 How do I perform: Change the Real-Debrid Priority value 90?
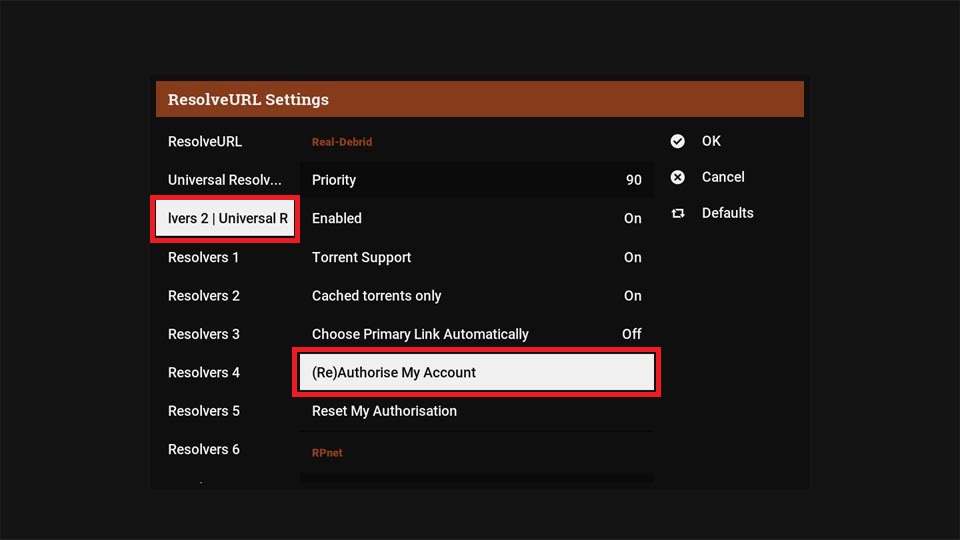point(476,180)
